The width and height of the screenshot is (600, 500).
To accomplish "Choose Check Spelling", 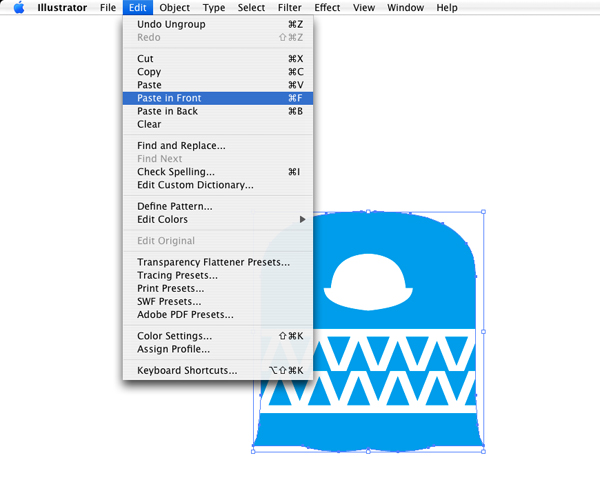I will [218, 172].
